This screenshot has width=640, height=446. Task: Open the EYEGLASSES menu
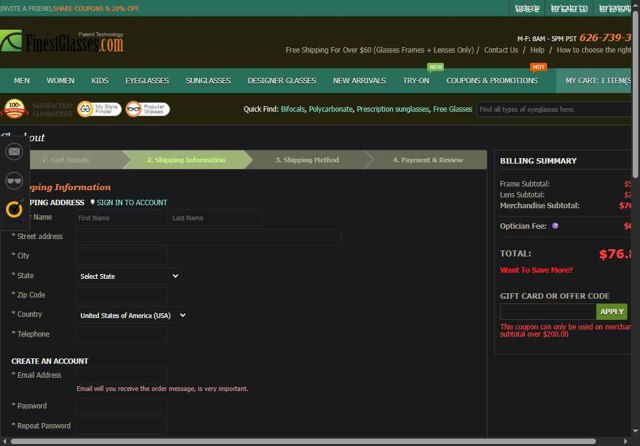(147, 81)
